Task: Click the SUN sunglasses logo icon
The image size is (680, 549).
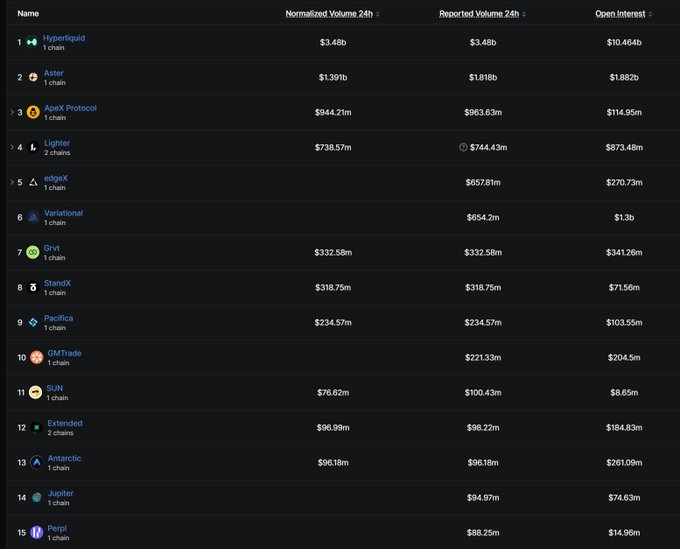Action: (x=36, y=392)
